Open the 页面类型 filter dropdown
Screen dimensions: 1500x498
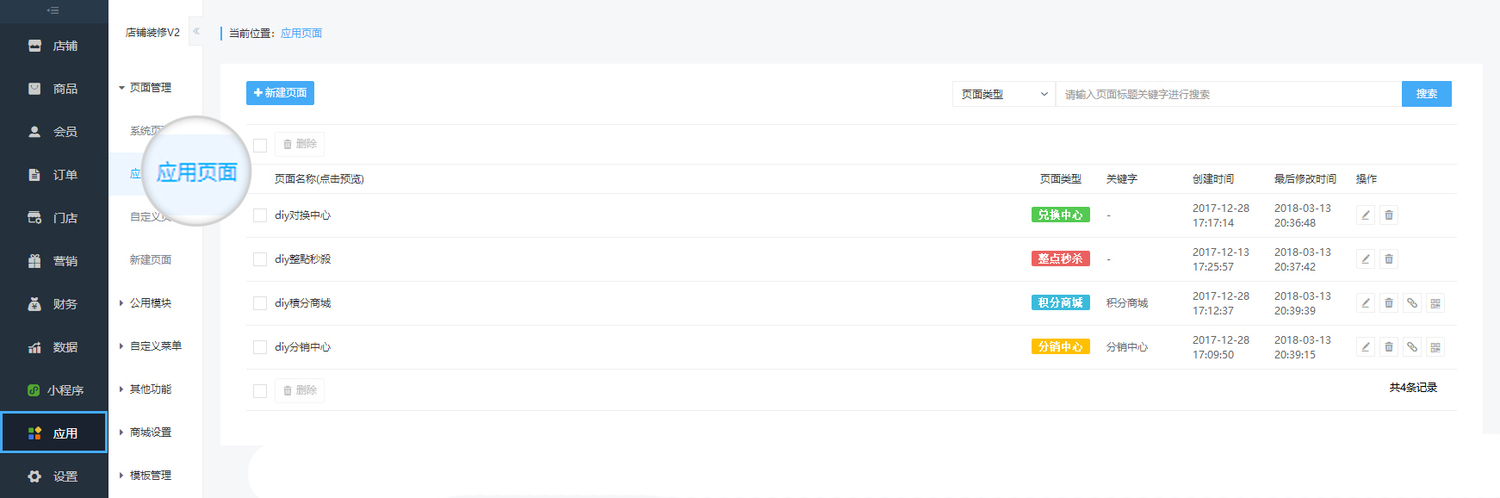click(1003, 94)
